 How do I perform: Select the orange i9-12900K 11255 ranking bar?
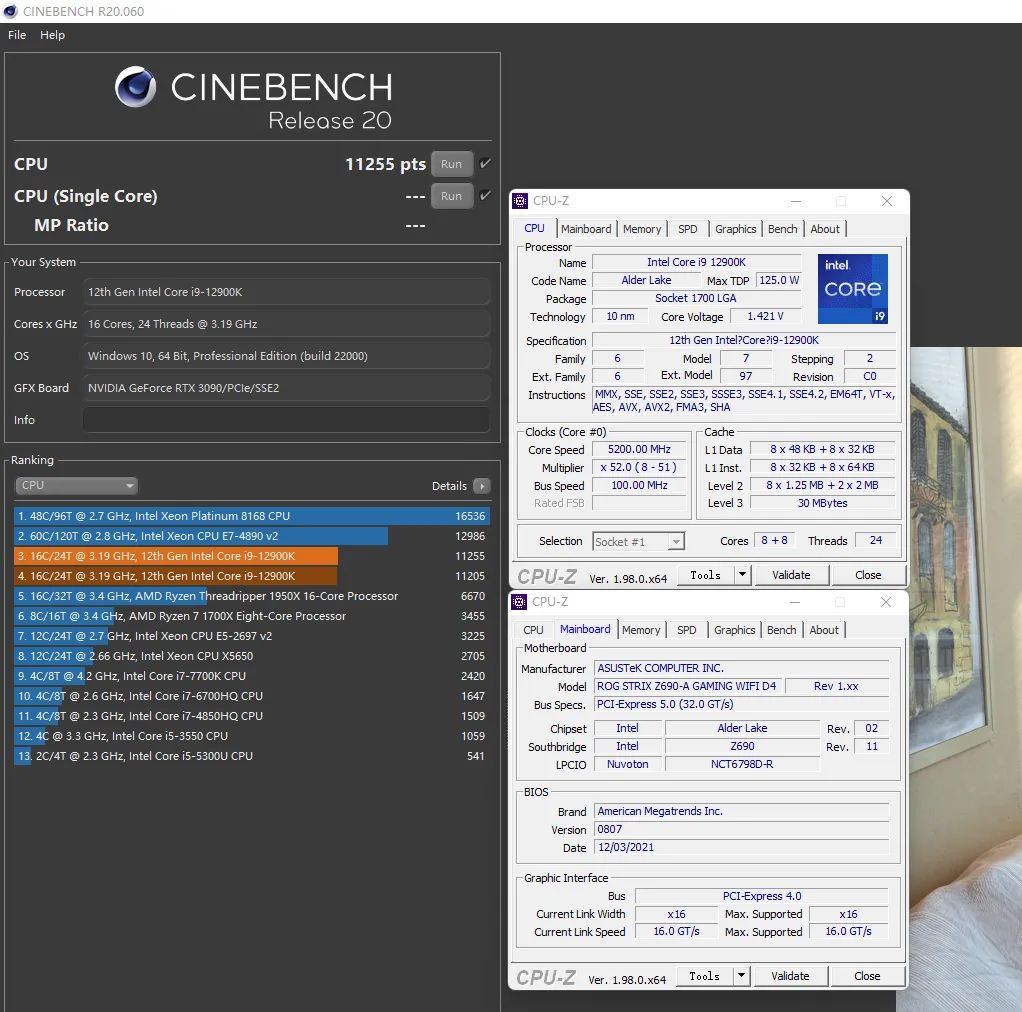[x=176, y=556]
